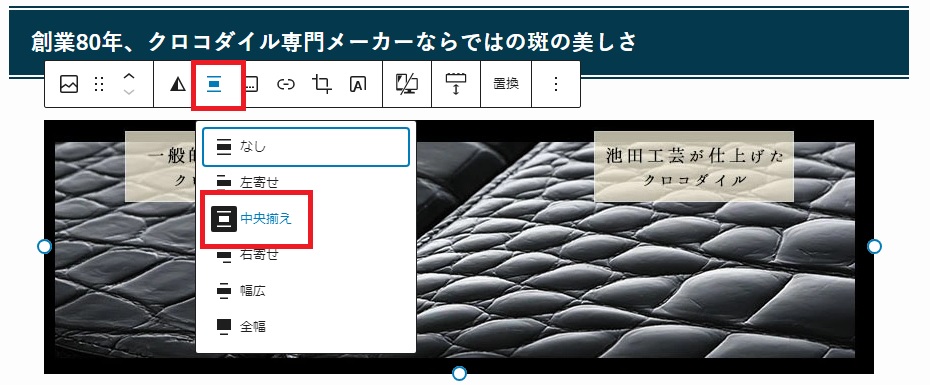Choose 左寄せ alignment
This screenshot has width=930, height=385.
(x=306, y=183)
